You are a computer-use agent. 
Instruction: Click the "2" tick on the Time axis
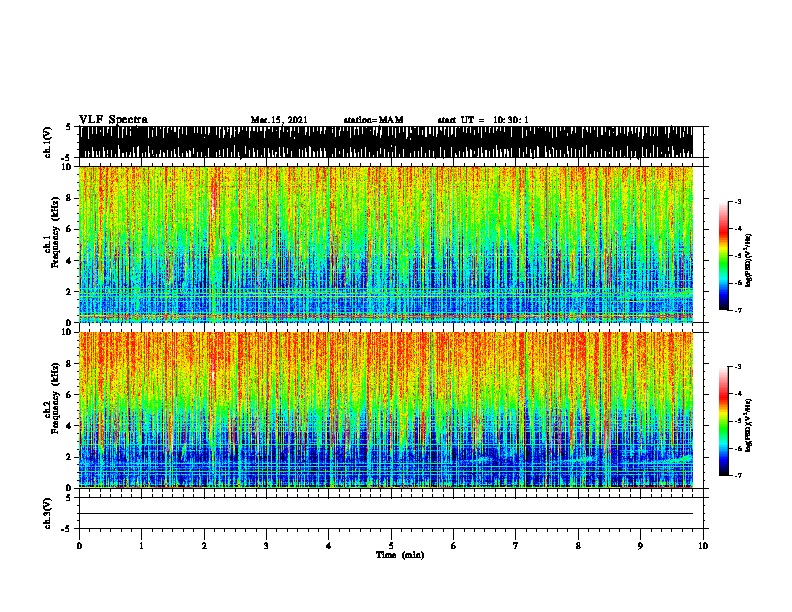click(x=204, y=546)
